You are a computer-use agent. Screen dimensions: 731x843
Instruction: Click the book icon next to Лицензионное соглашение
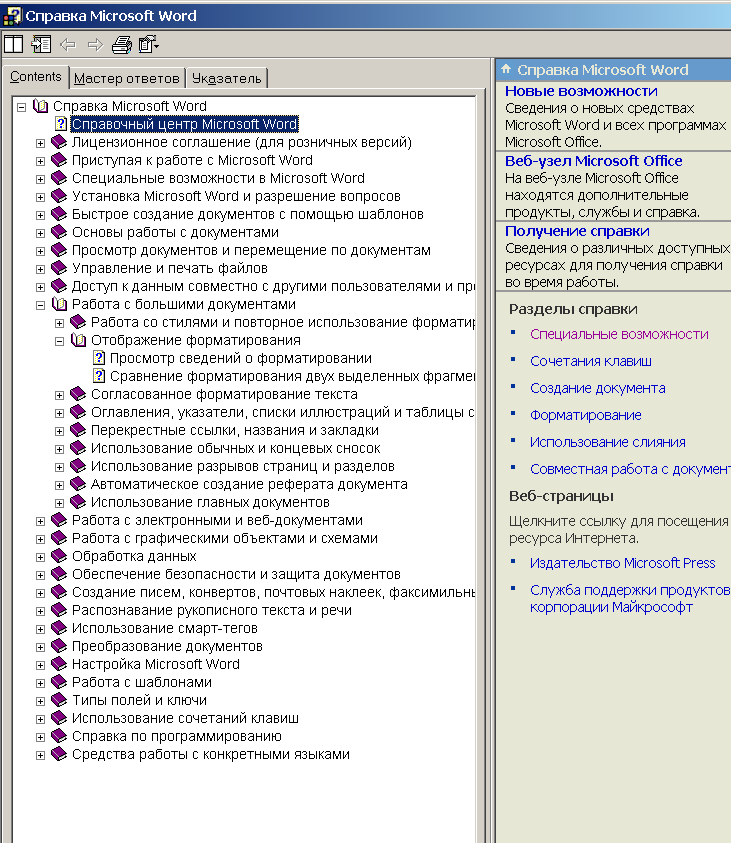59,142
